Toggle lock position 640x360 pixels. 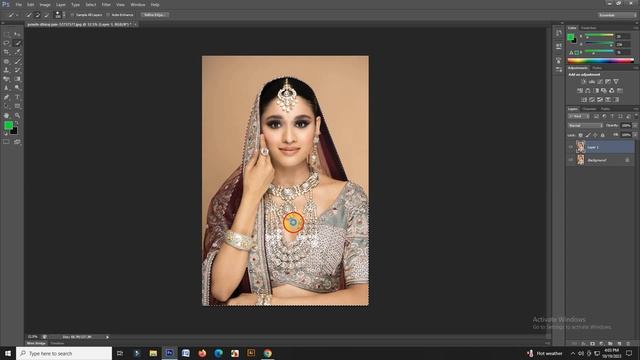click(x=595, y=135)
